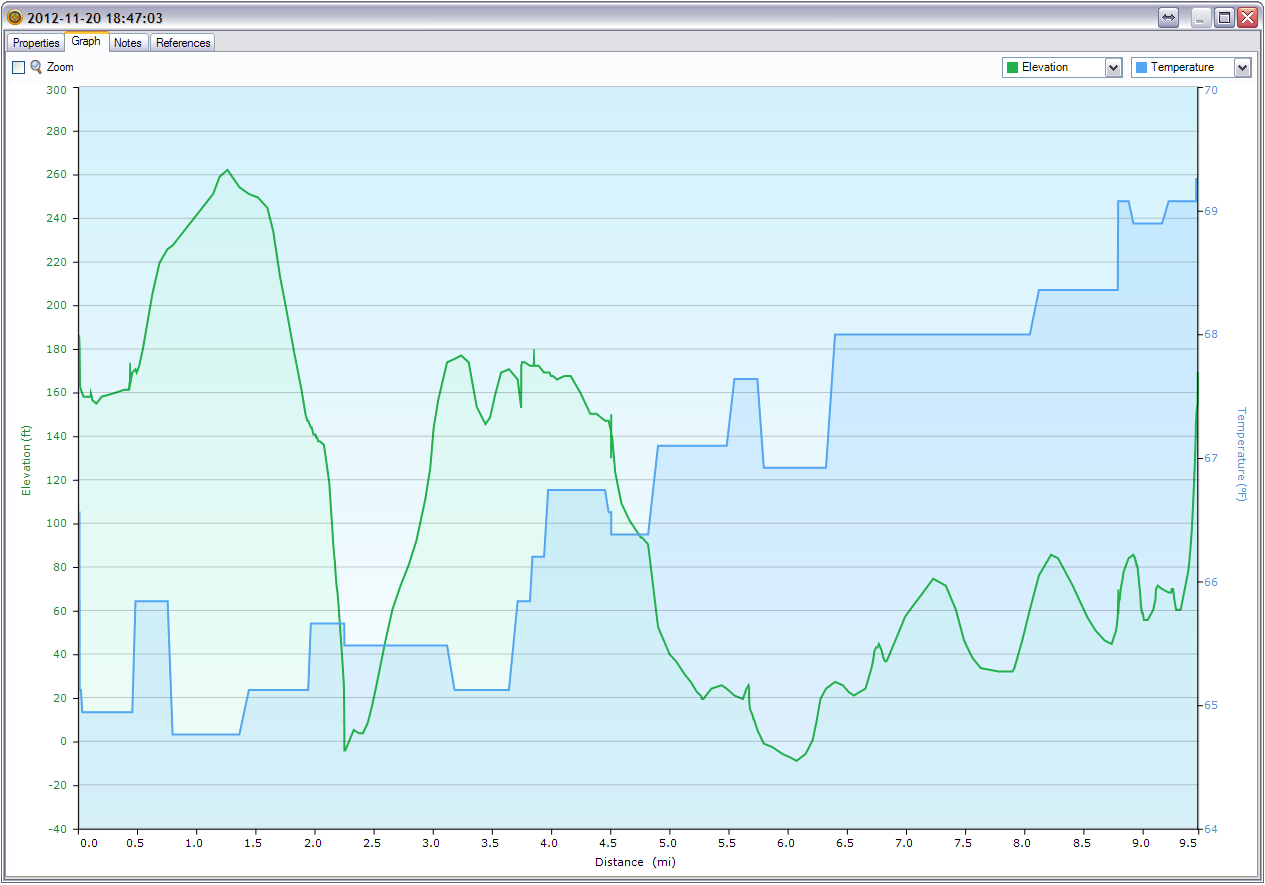Screen dimensions: 1265x885
Task: Close the track graph window
Action: click(1246, 18)
